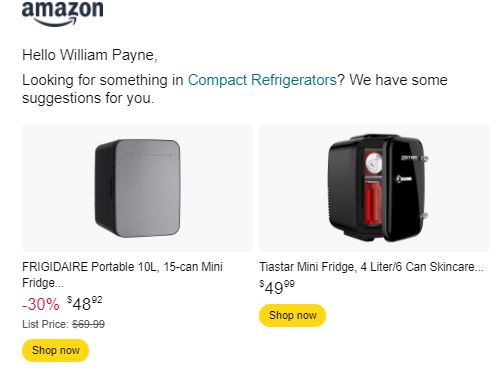Click the -30% discount badge

point(41,304)
